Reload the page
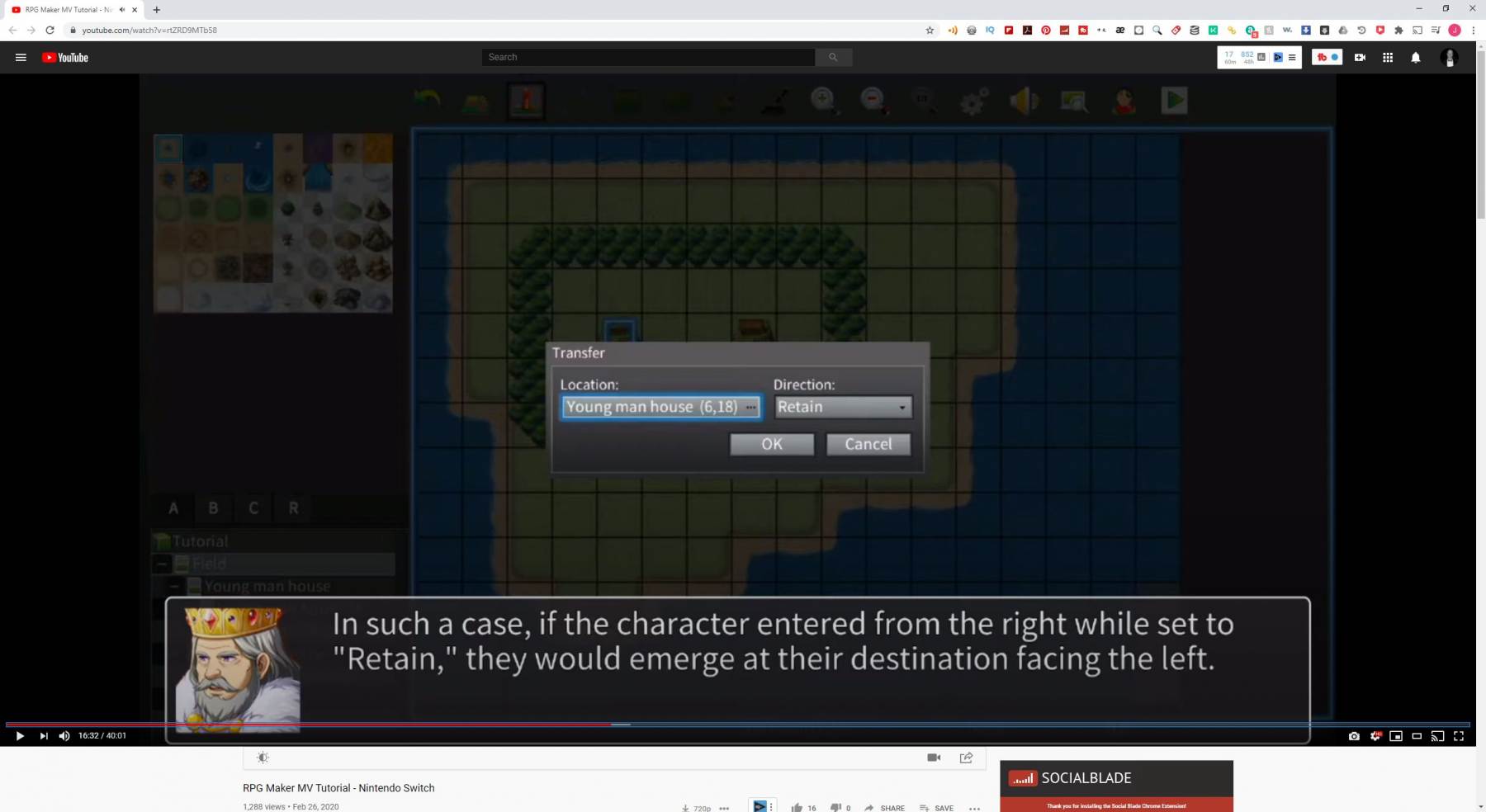This screenshot has width=1486, height=812. [50, 30]
